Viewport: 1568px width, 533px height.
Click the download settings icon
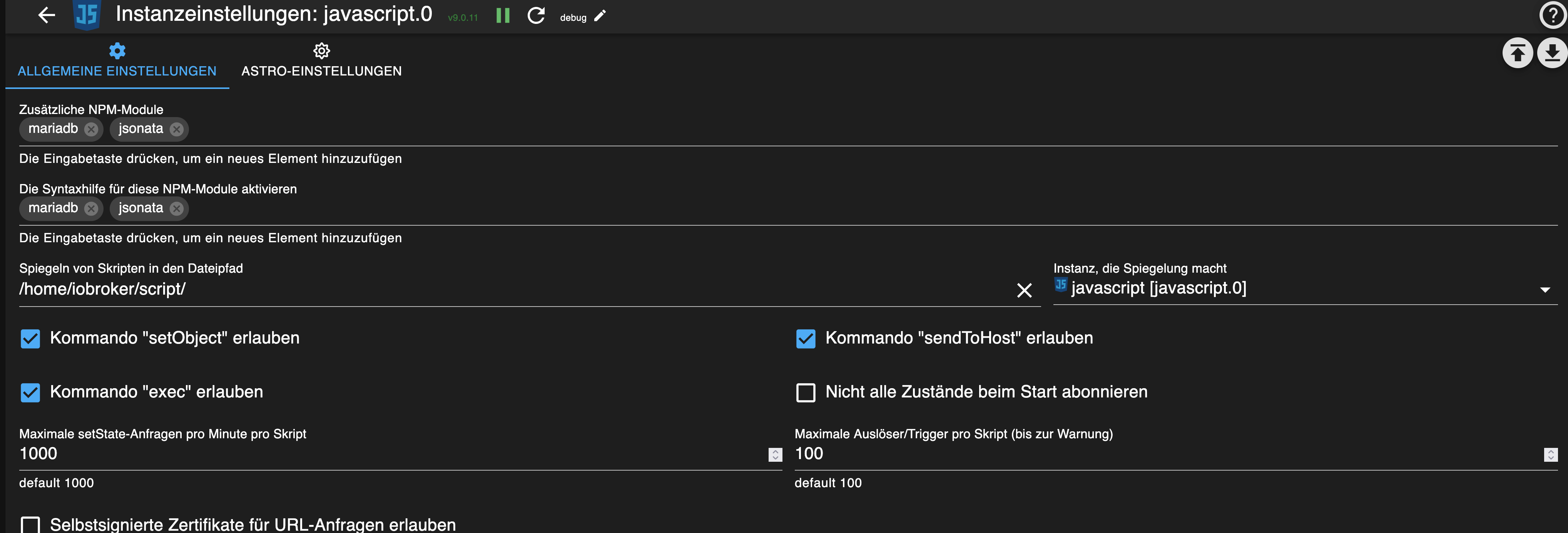[x=1551, y=54]
